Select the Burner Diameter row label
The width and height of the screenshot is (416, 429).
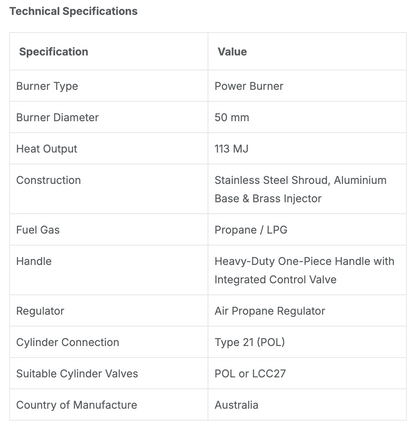pyautogui.click(x=57, y=117)
